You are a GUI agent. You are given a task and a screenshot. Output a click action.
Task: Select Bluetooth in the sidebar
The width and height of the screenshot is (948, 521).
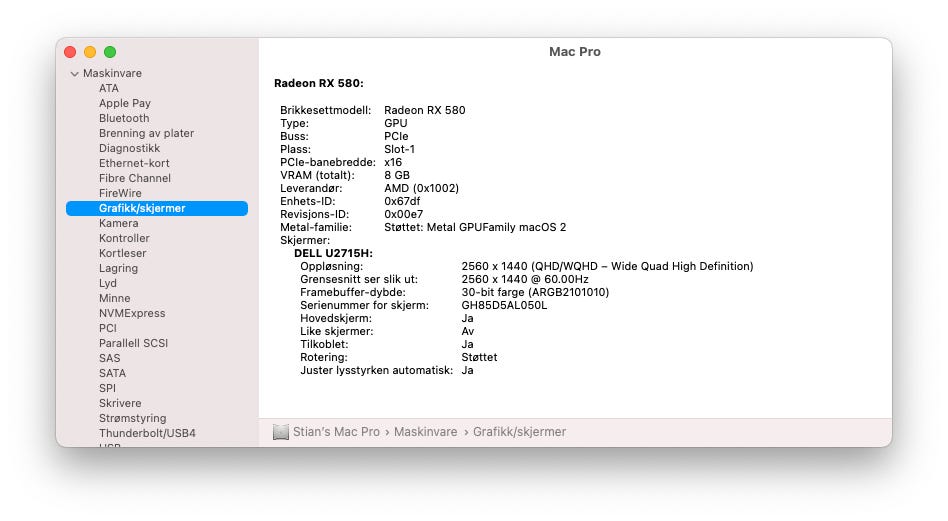pyautogui.click(x=124, y=118)
